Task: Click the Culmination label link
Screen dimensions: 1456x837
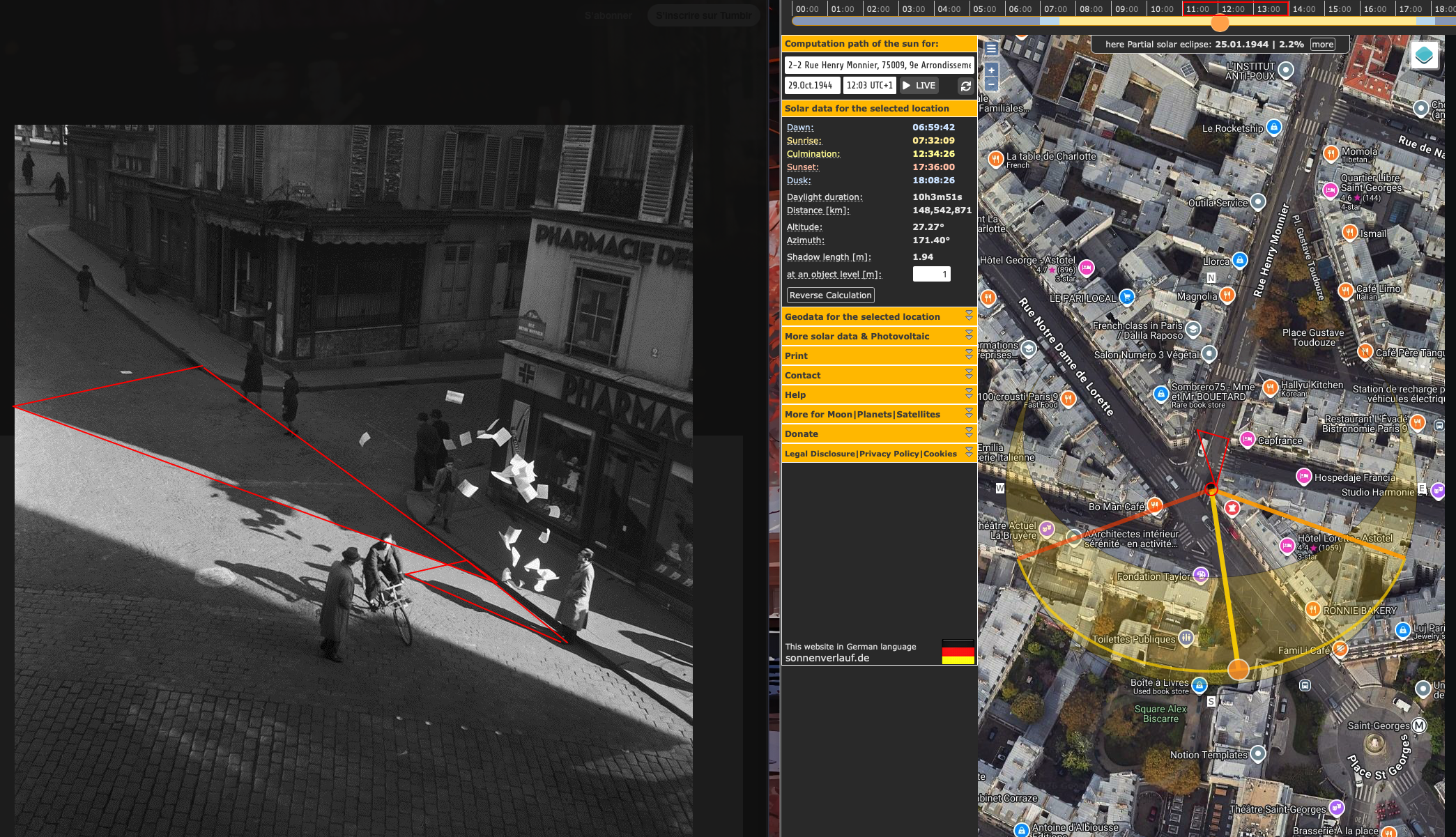Action: (813, 154)
